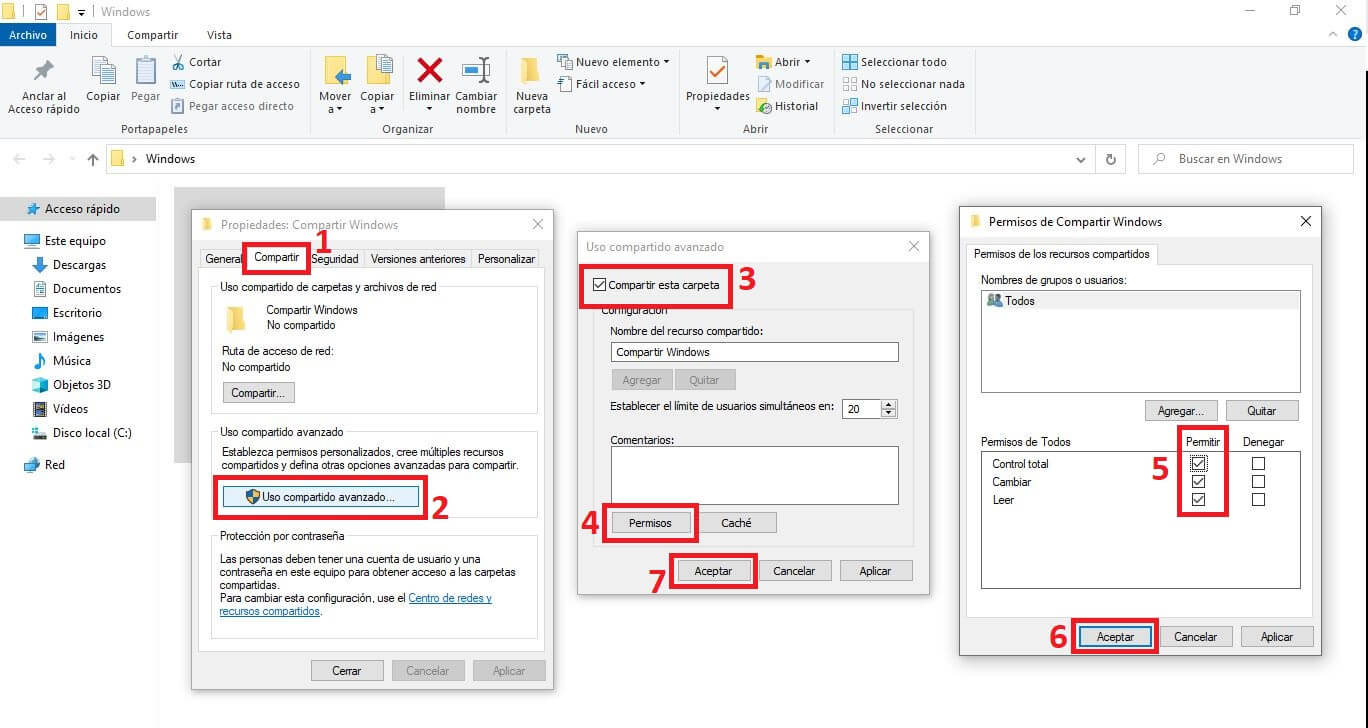Select Acceso rápido in the navigation pane
The height and width of the screenshot is (728, 1368).
[78, 209]
